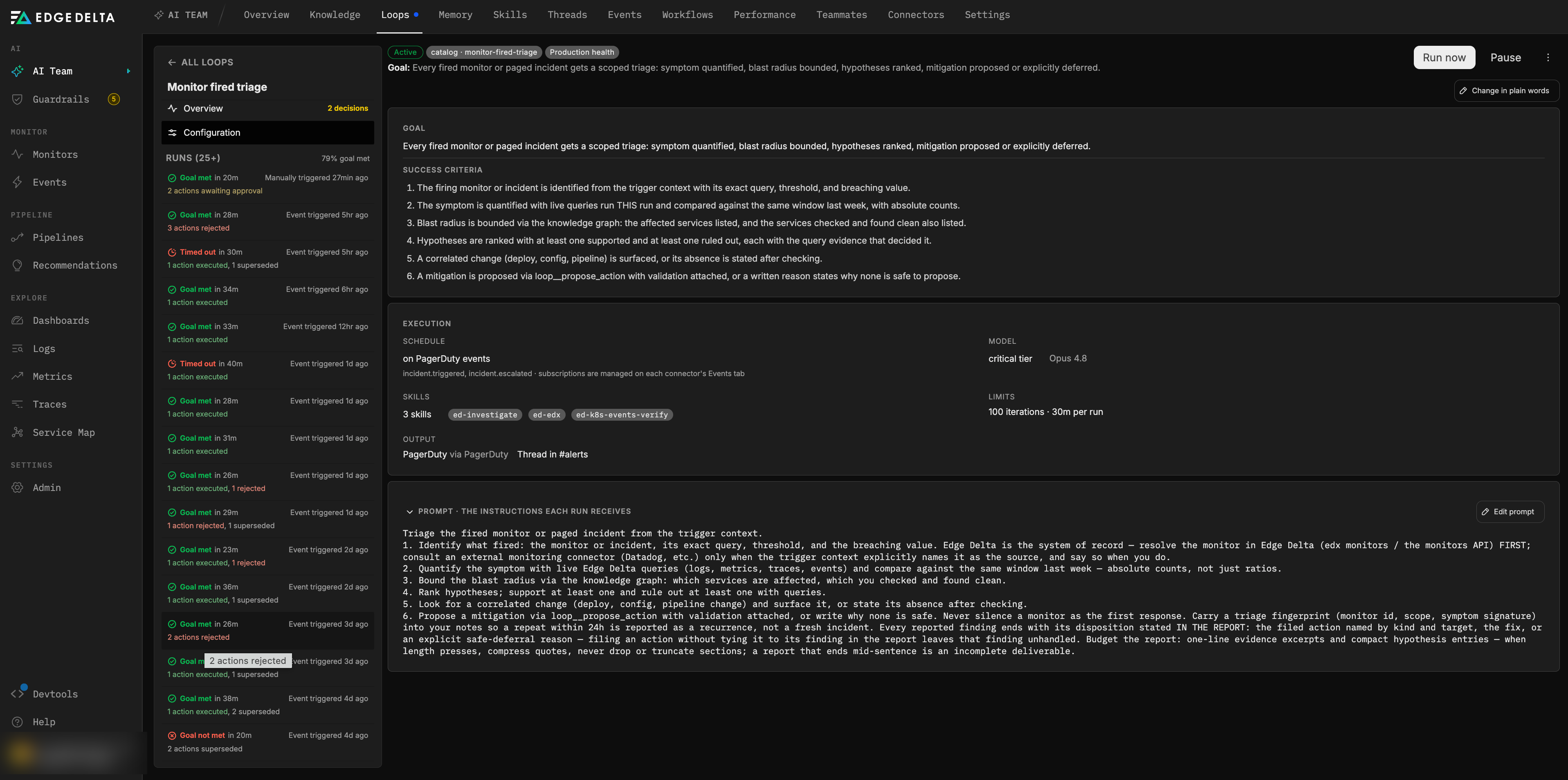Open the Settings tab in top nav

tap(987, 15)
